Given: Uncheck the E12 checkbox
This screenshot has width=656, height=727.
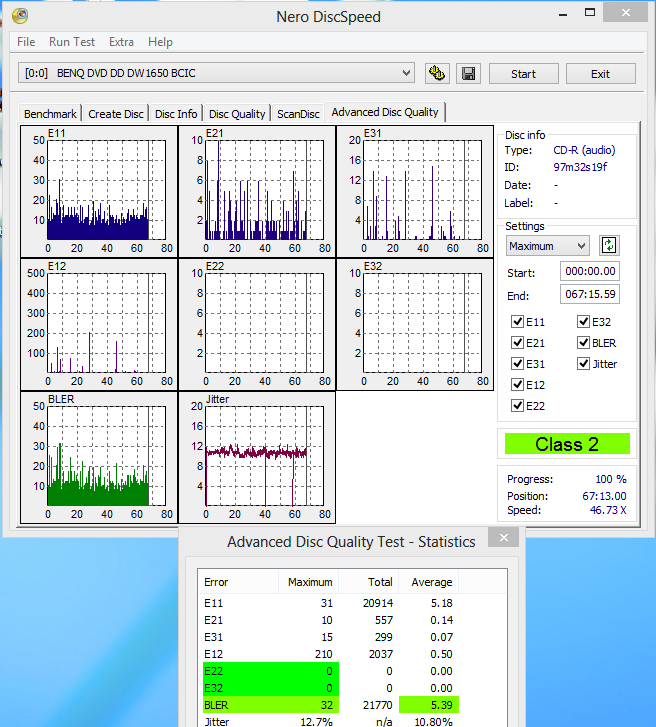Looking at the screenshot, I should tap(517, 385).
